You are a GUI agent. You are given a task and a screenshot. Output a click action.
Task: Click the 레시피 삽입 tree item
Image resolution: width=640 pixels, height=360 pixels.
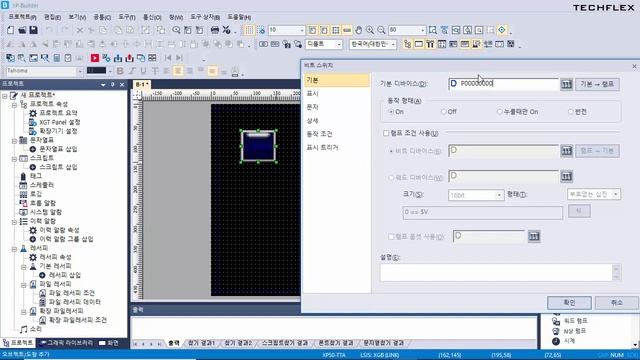(60, 275)
